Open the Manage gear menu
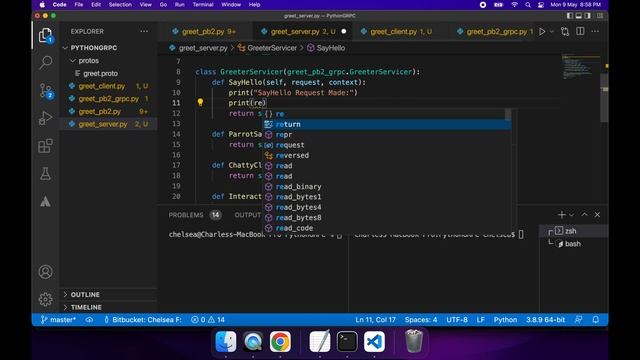Viewport: 640px width, 360px height. 45,300
